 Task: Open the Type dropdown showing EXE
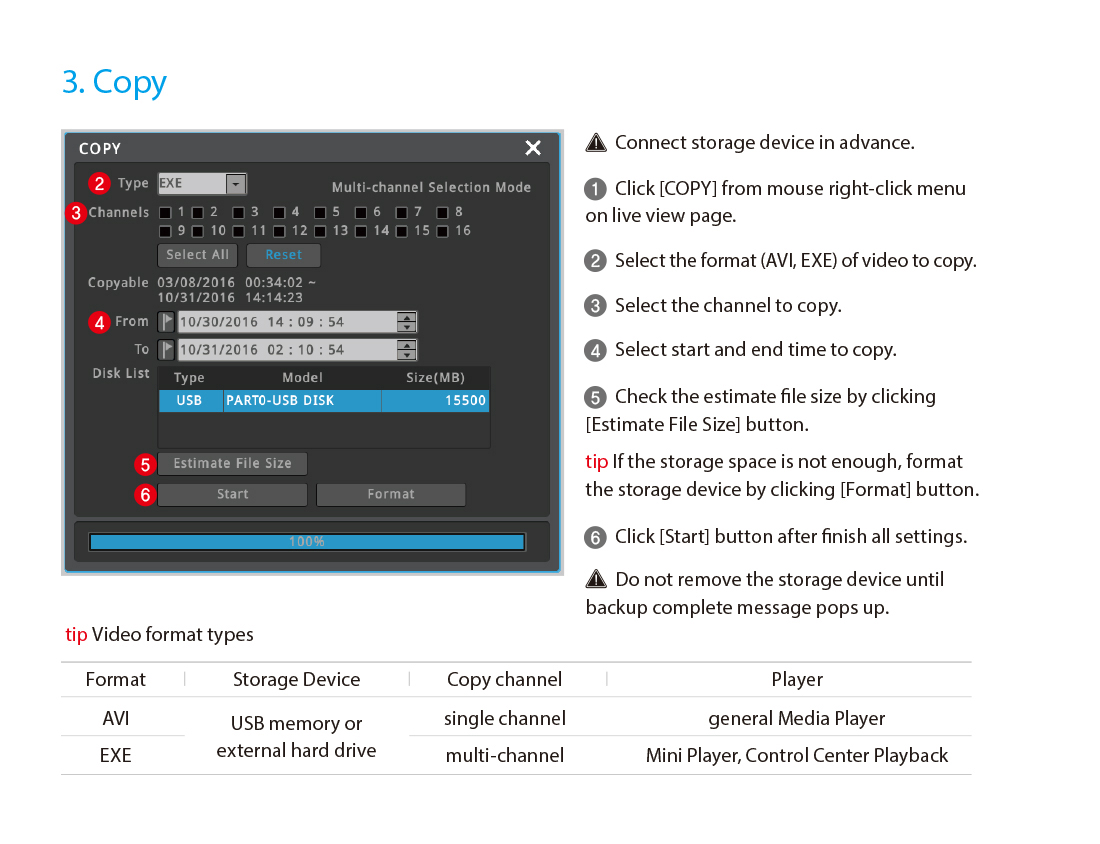(202, 184)
